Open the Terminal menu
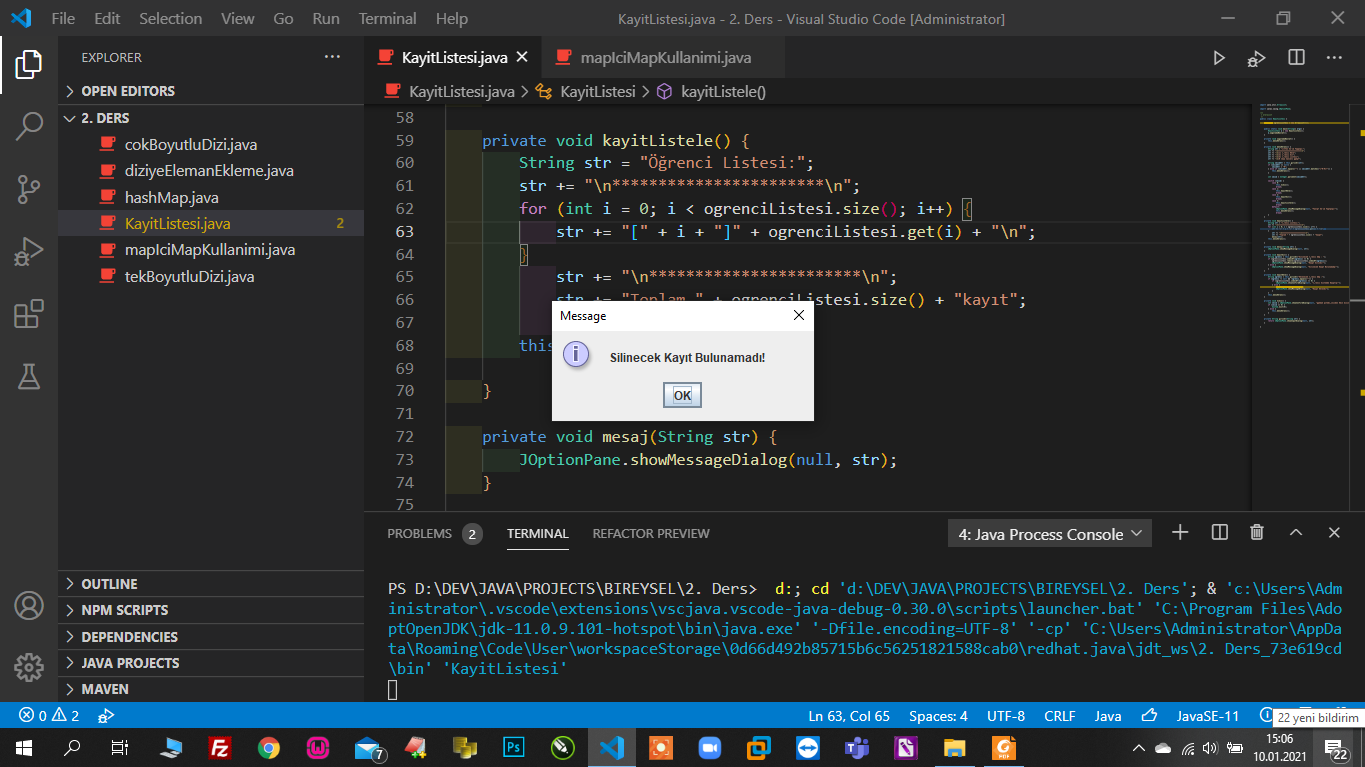The image size is (1365, 767). (x=387, y=19)
